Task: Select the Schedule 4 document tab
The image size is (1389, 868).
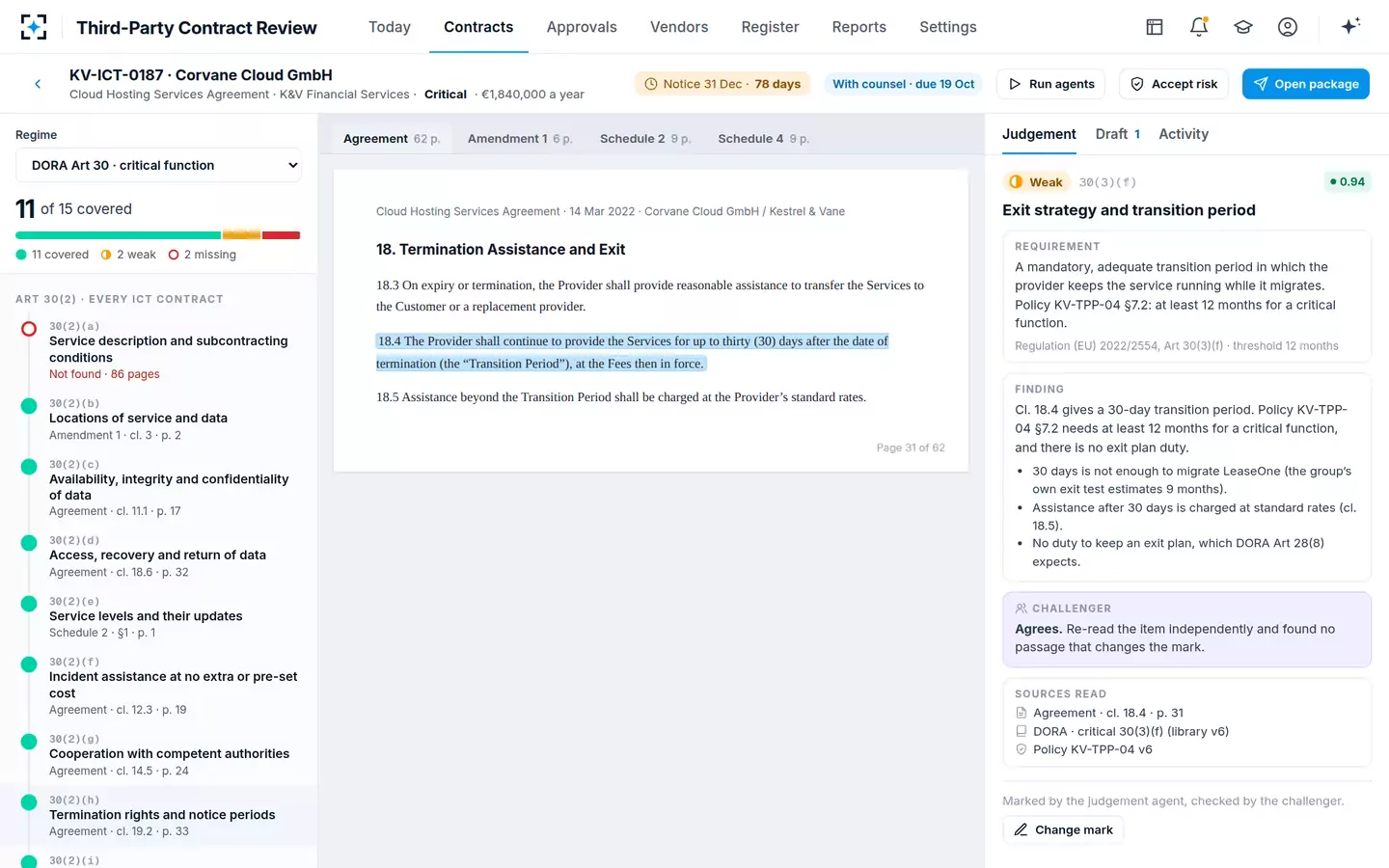Action: click(764, 139)
